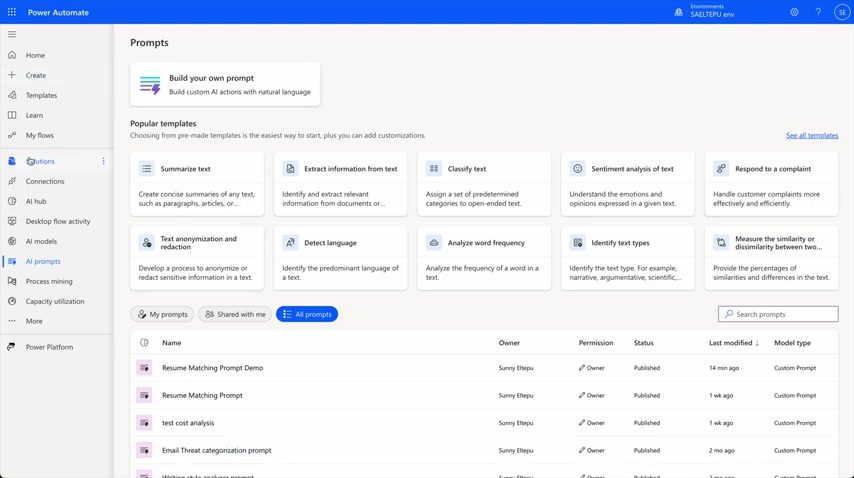Open the Summarize text template card

[197, 184]
